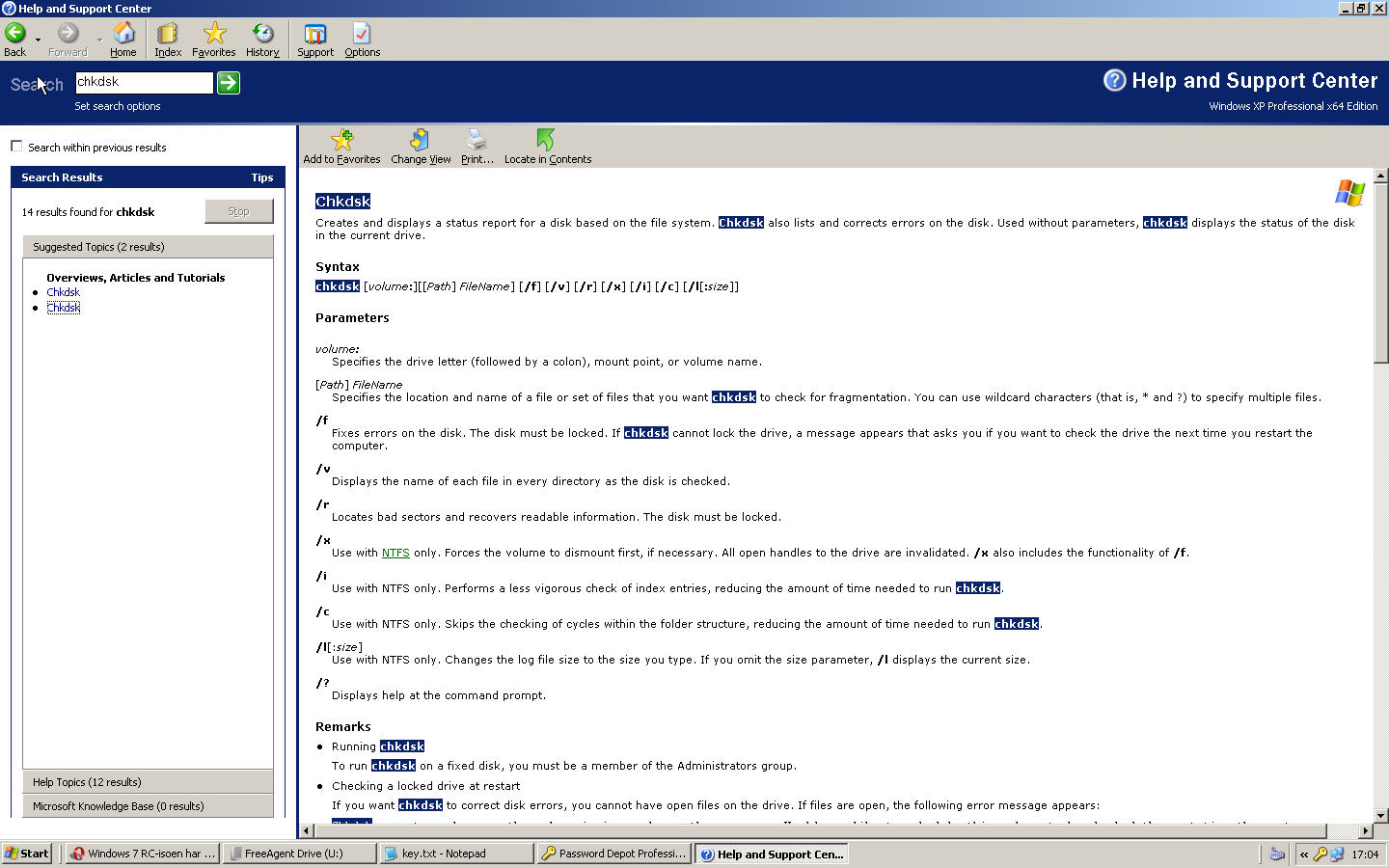Open the Index book icon
1389x868 pixels.
click(168, 40)
